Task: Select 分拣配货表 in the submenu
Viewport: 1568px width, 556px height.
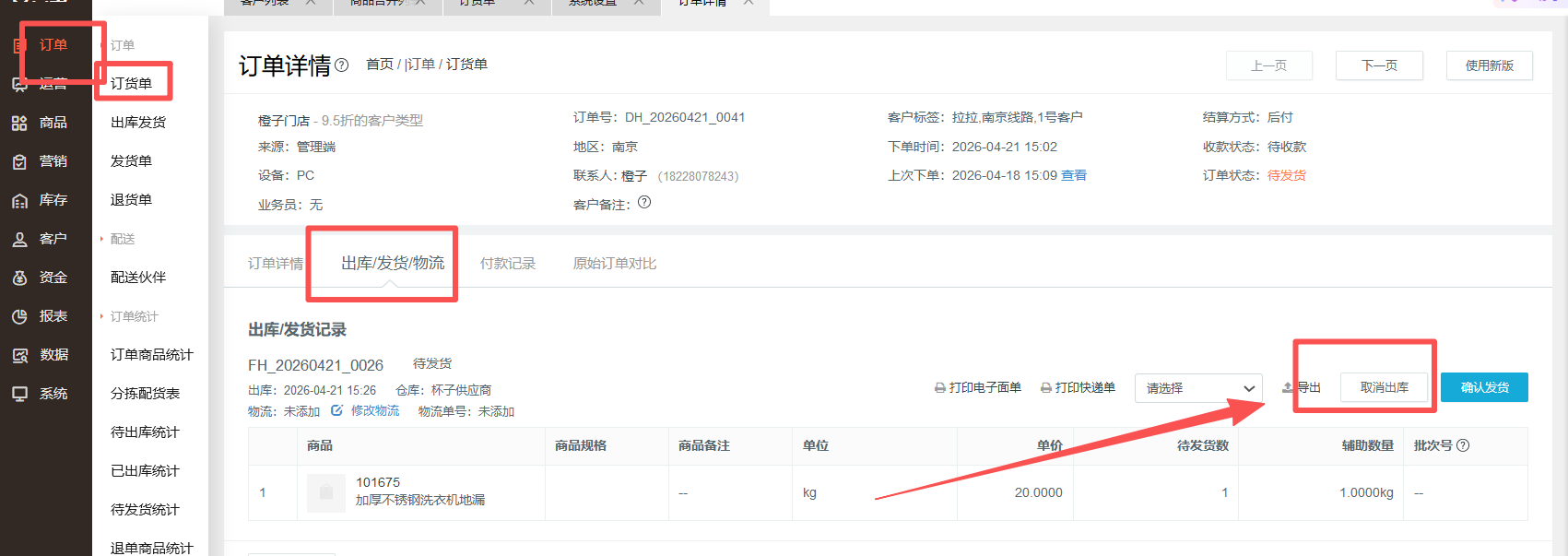Action: (x=145, y=393)
